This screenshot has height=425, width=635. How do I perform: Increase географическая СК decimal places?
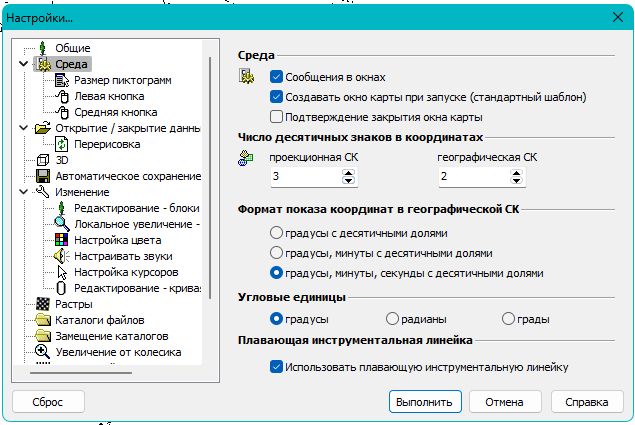[516, 173]
